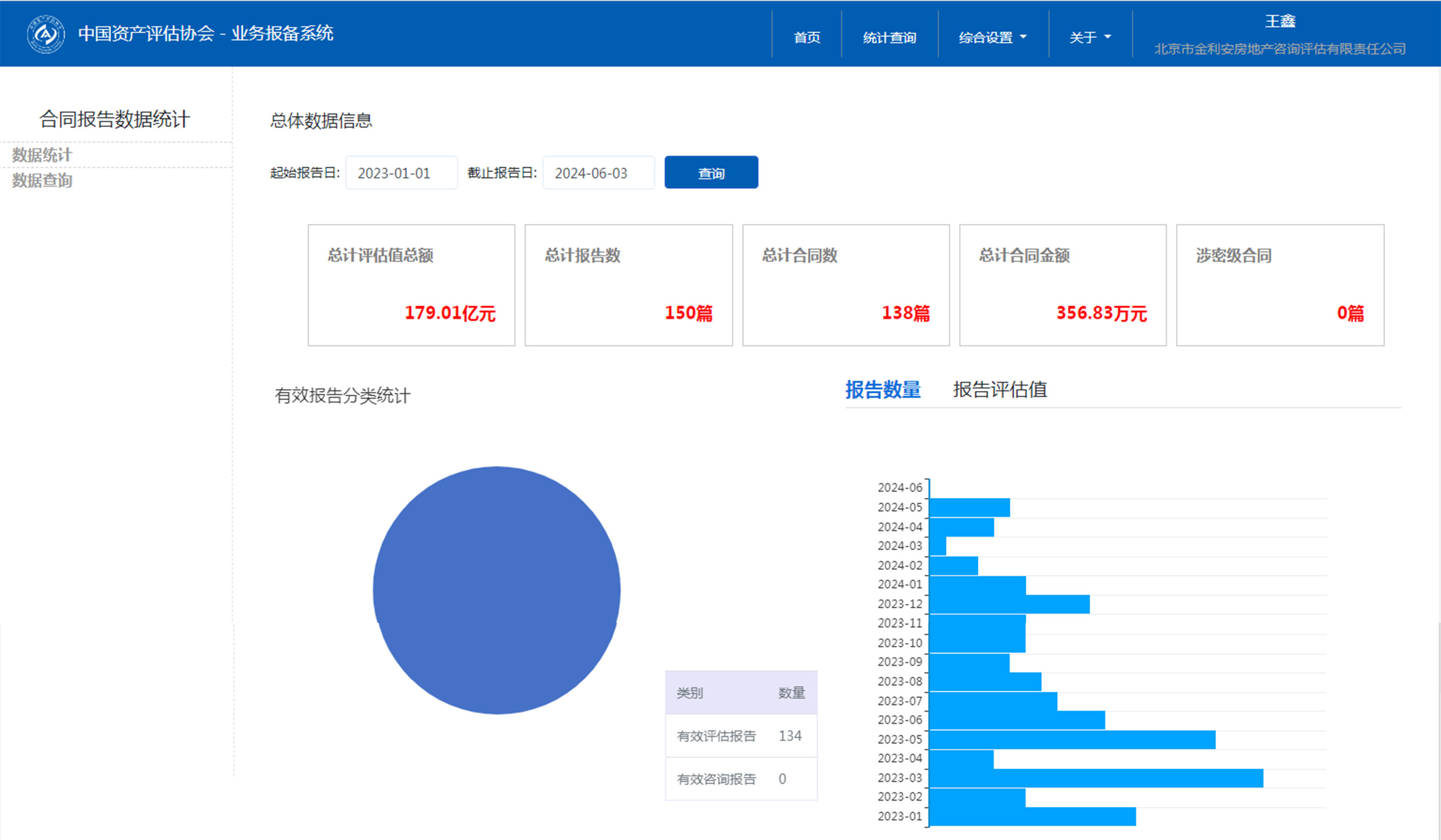Click the 总计合同金额 summary card
The image size is (1441, 840).
[x=1062, y=285]
